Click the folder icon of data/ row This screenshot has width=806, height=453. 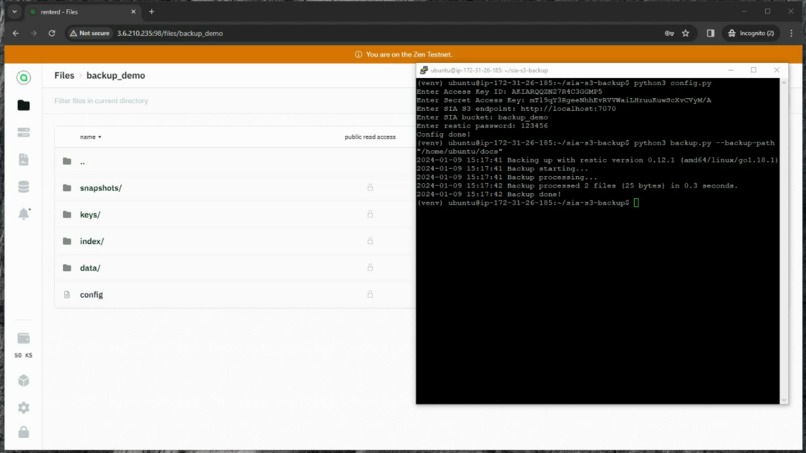pos(67,268)
